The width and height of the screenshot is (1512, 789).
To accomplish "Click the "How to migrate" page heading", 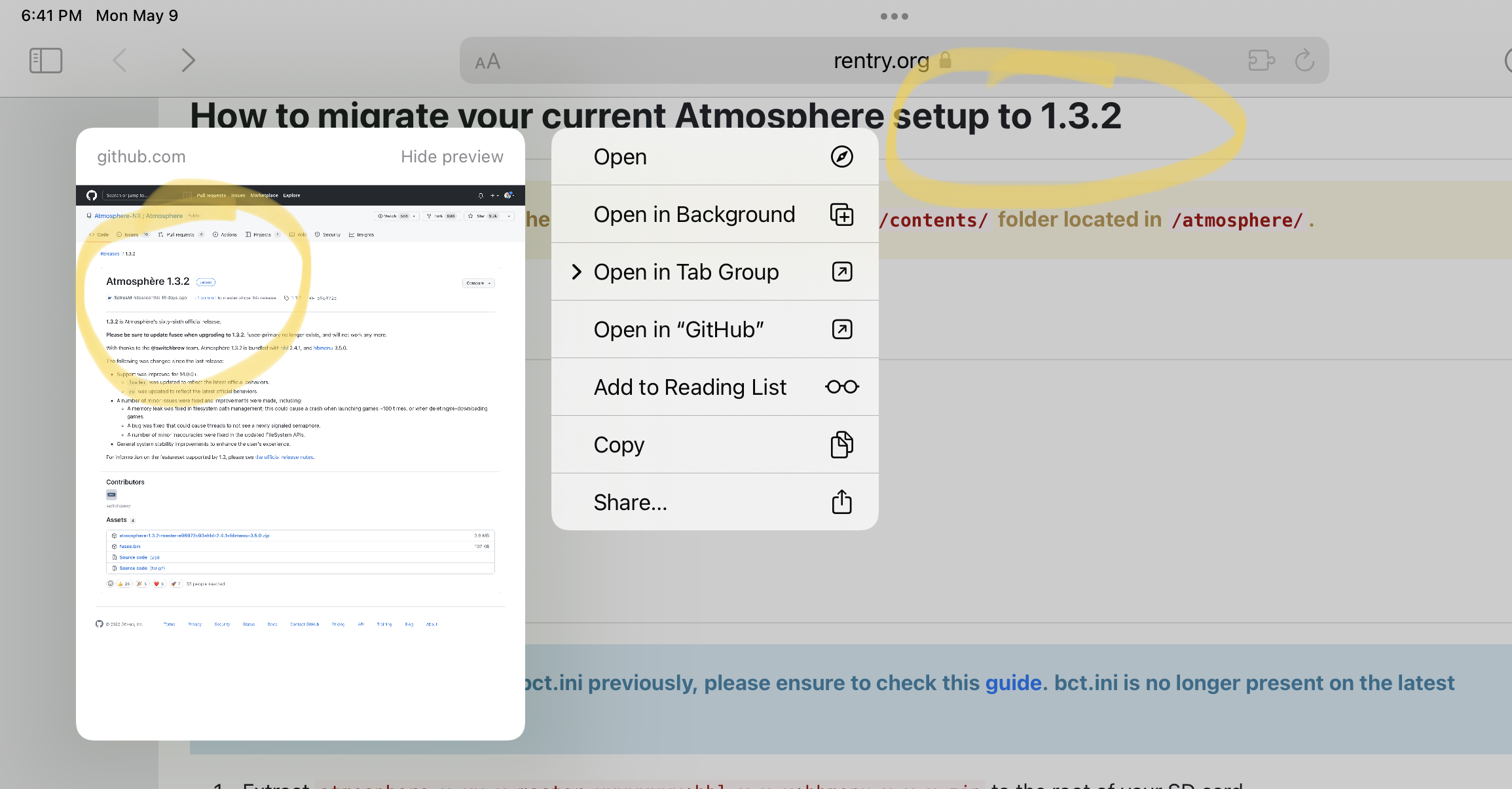I will point(655,116).
